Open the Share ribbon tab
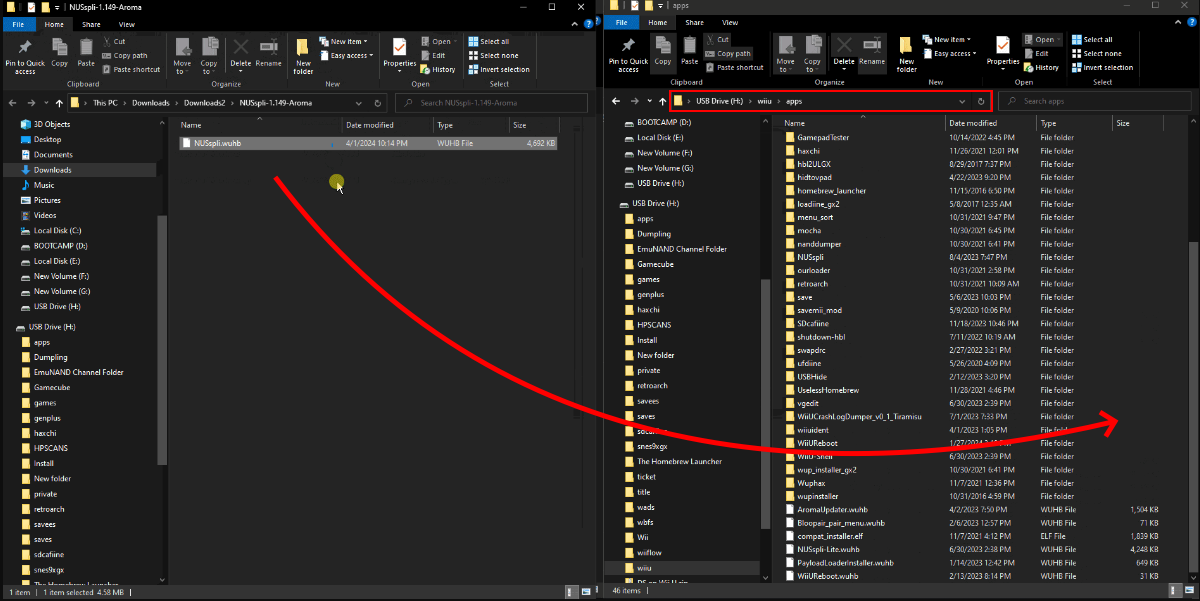 [92, 23]
